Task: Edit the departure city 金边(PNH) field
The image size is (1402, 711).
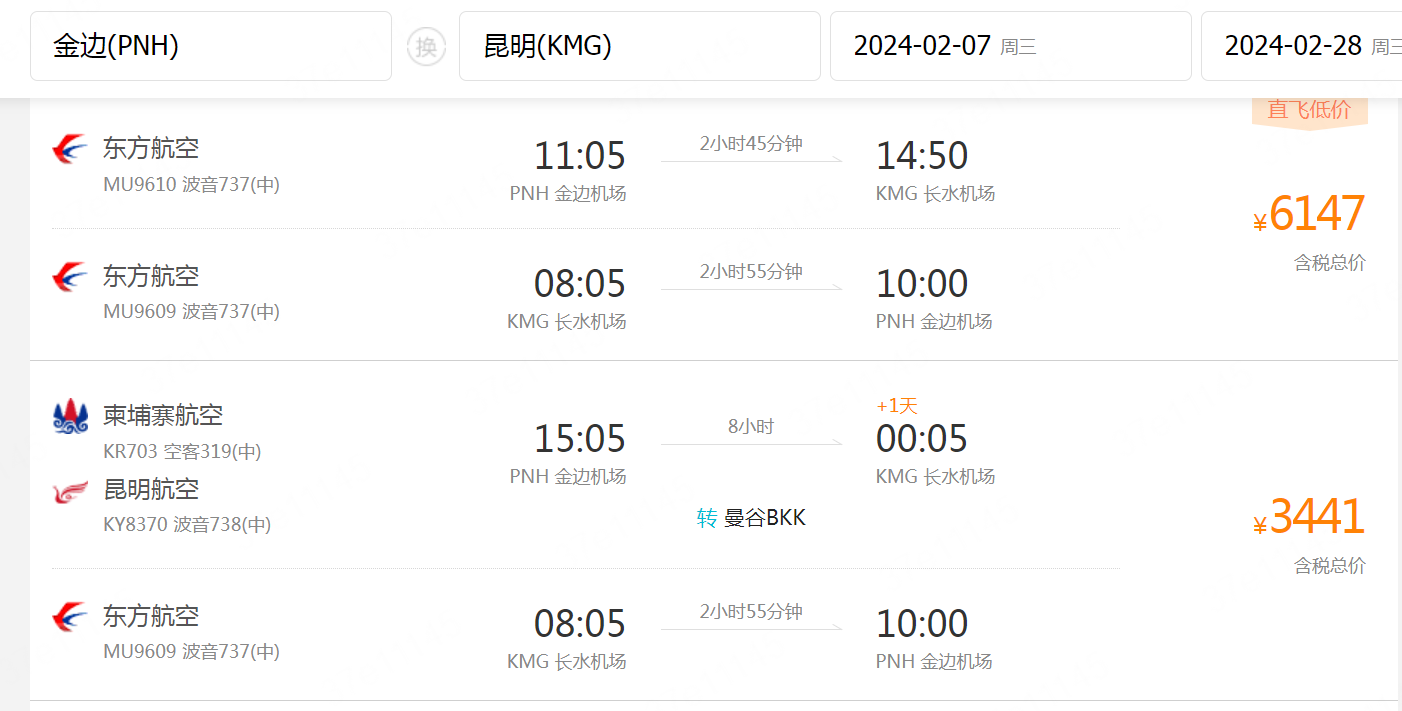Action: pyautogui.click(x=211, y=46)
